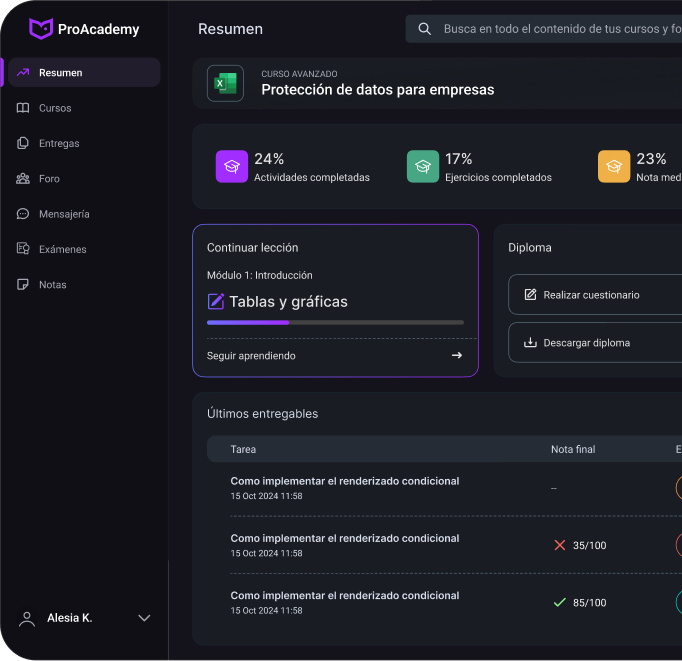Click the green Ejercicios completados icon

pos(423,167)
